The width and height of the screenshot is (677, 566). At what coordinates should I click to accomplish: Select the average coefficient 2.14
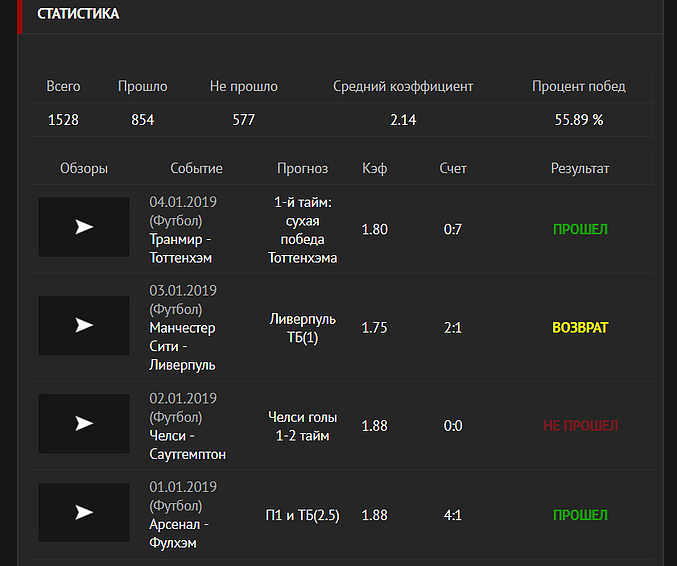(x=403, y=120)
